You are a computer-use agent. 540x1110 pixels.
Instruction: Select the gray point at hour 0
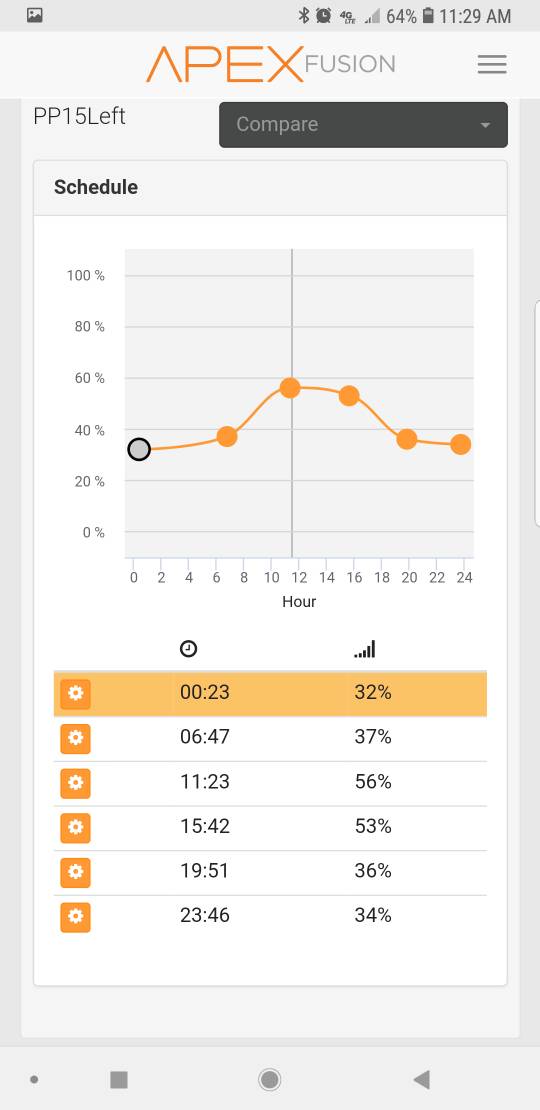coord(139,449)
